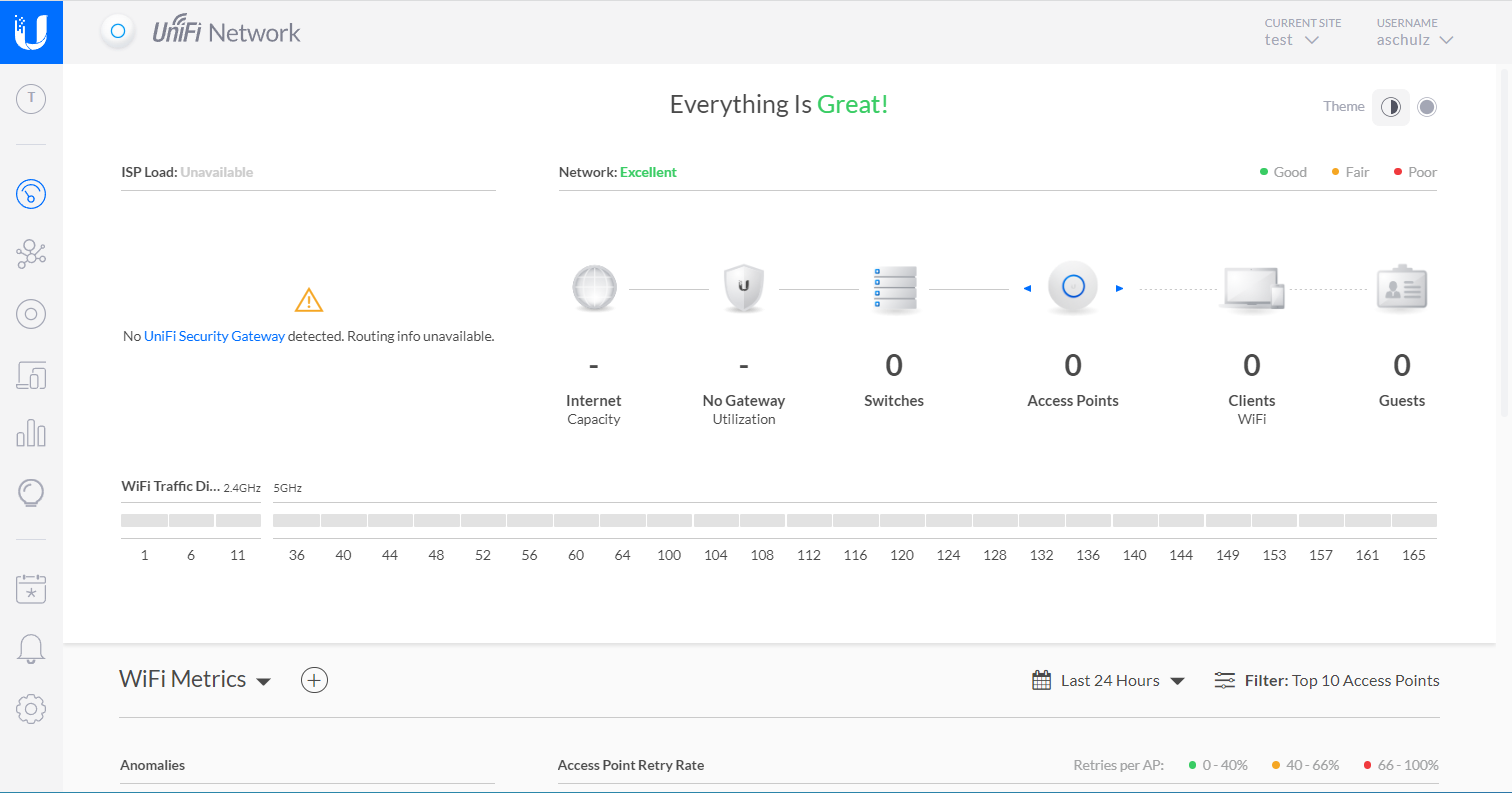Image resolution: width=1512 pixels, height=793 pixels.
Task: Click the yellow warning triangle icon
Action: [309, 300]
